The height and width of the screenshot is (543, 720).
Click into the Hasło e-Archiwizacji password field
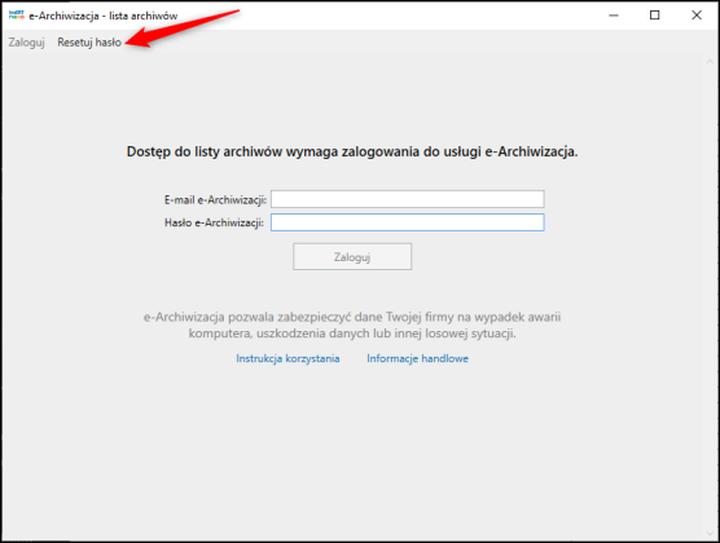(407, 222)
